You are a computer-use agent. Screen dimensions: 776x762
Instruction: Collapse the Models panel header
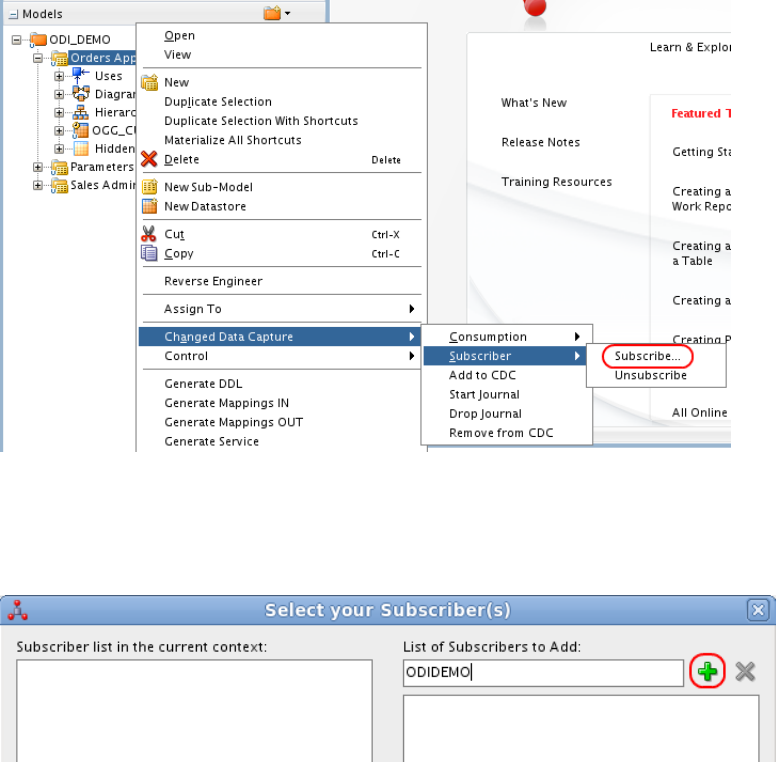pos(13,14)
